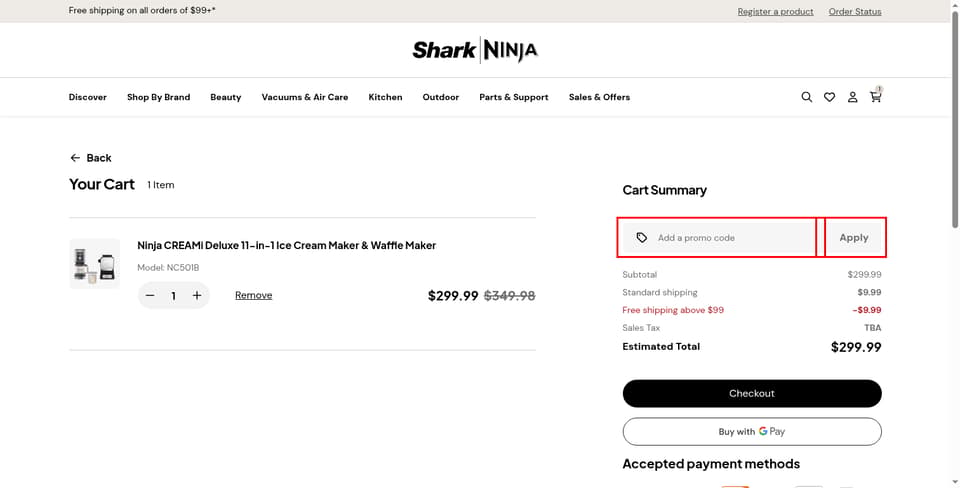The width and height of the screenshot is (960, 488).
Task: Click the Ninja CREAMi Deluxe product title
Action: (287, 246)
